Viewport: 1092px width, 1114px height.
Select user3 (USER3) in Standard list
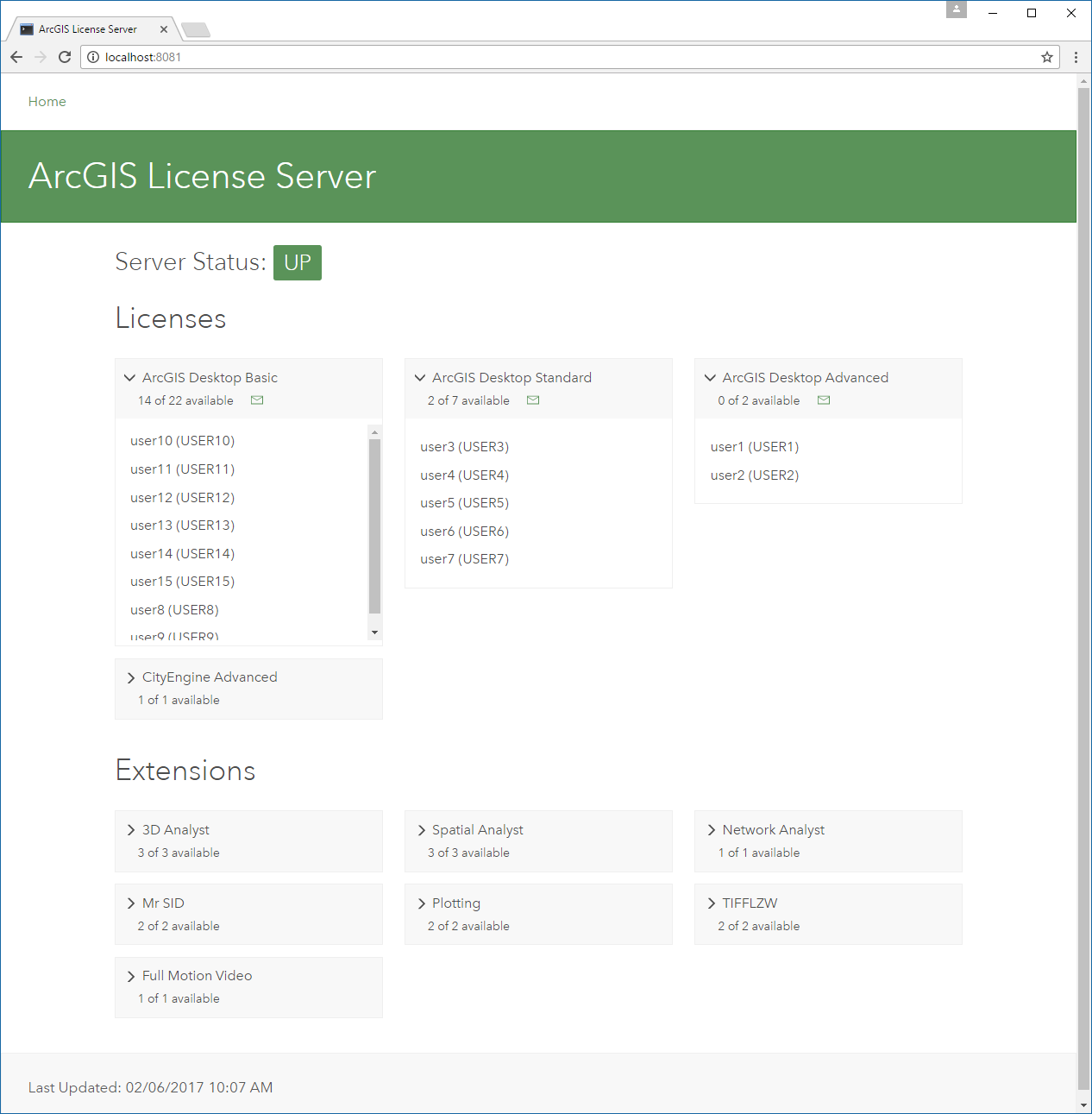(x=465, y=447)
